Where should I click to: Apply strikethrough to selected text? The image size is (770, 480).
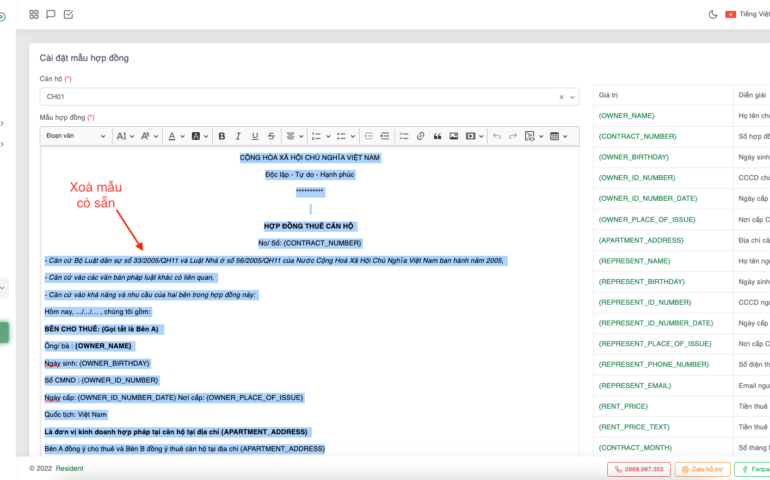(272, 136)
